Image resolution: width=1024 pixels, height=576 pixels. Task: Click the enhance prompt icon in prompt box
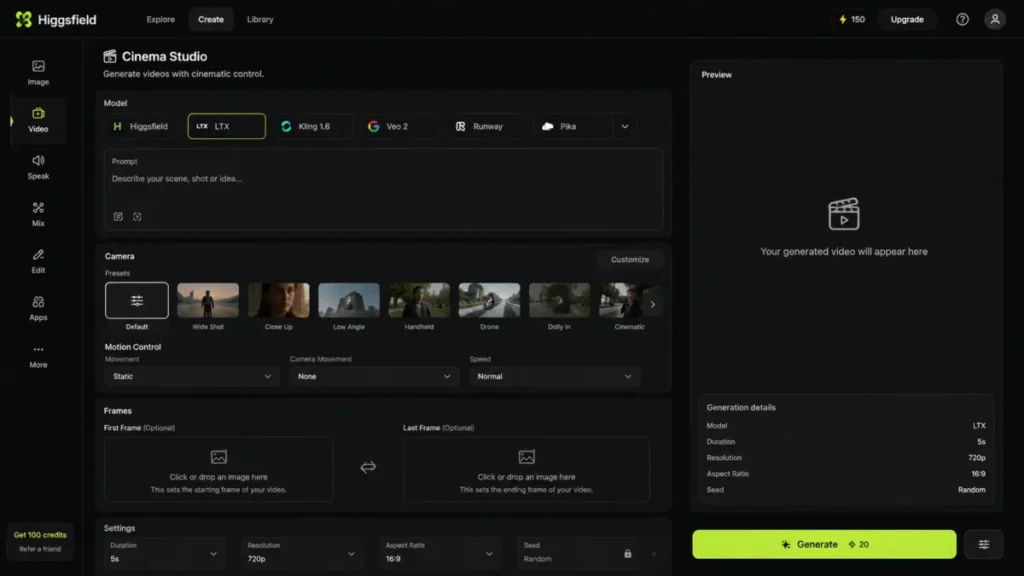(x=118, y=216)
